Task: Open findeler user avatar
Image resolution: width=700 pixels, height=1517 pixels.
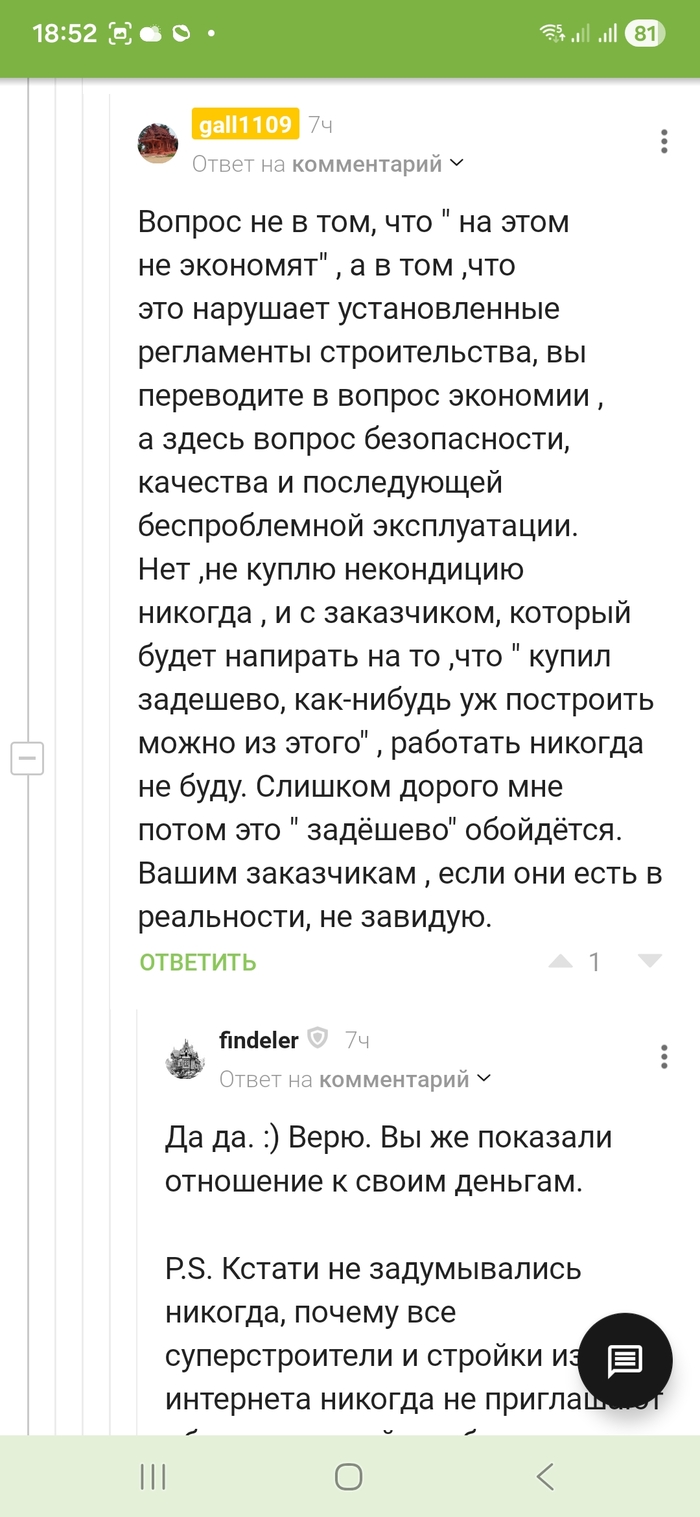Action: [185, 1059]
